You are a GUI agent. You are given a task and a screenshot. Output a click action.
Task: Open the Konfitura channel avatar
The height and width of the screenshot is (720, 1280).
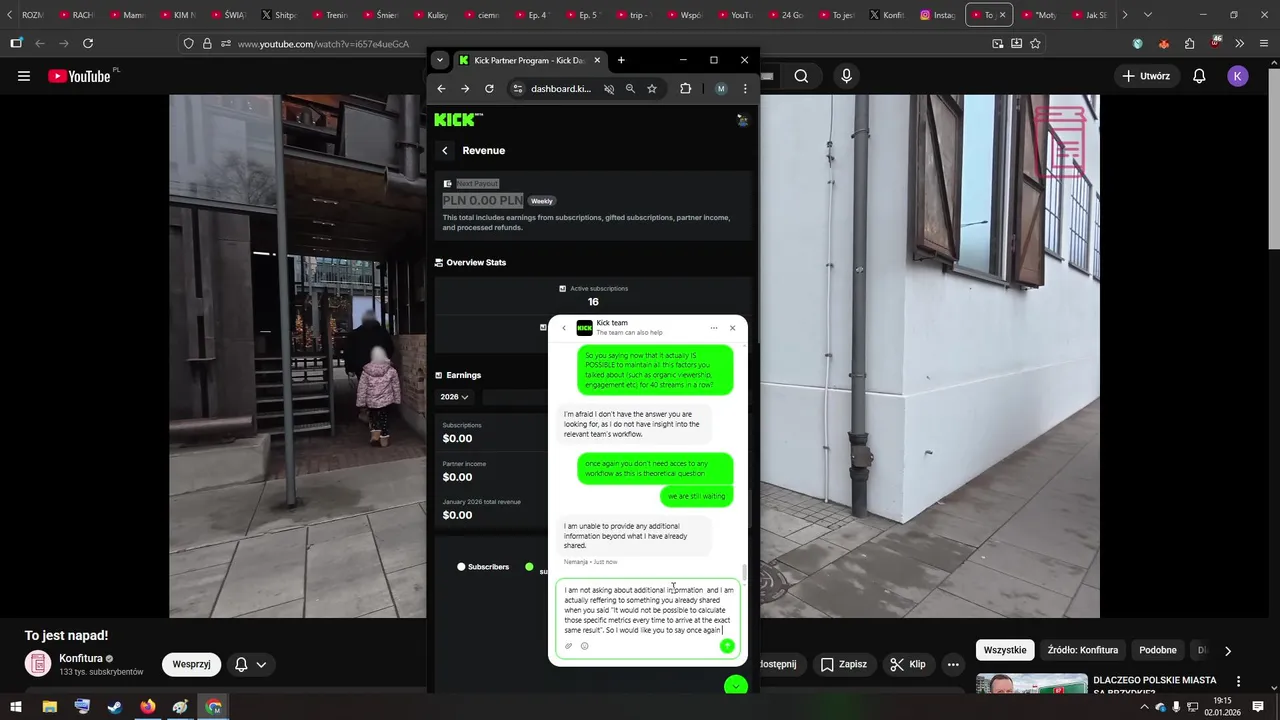[38, 664]
